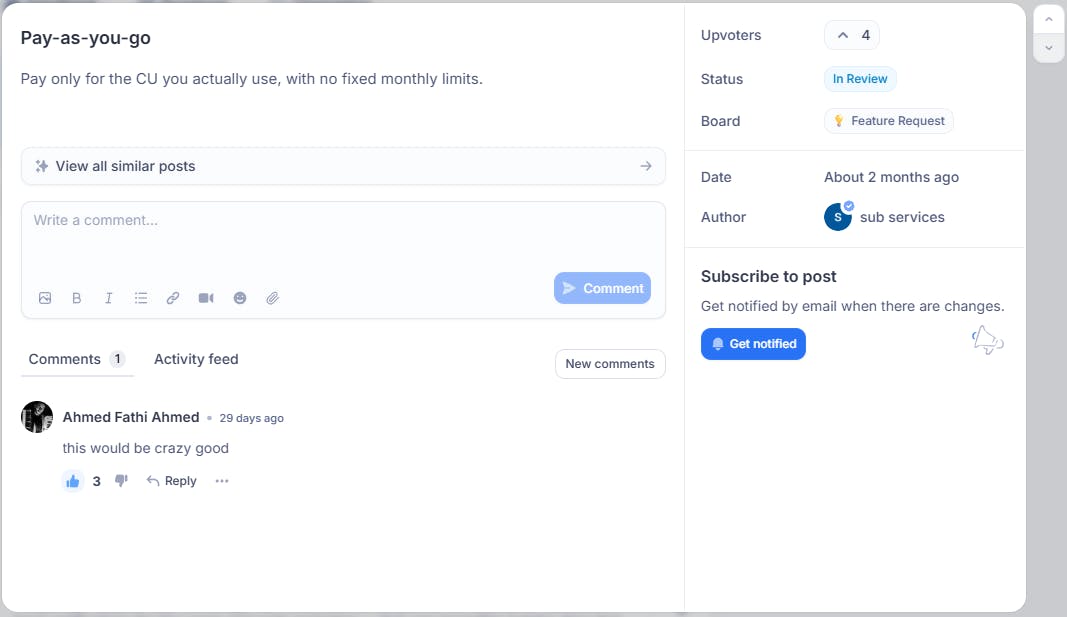Dislike Ahmed Fathi Ahmed's comment
This screenshot has width=1067, height=617.
point(120,480)
